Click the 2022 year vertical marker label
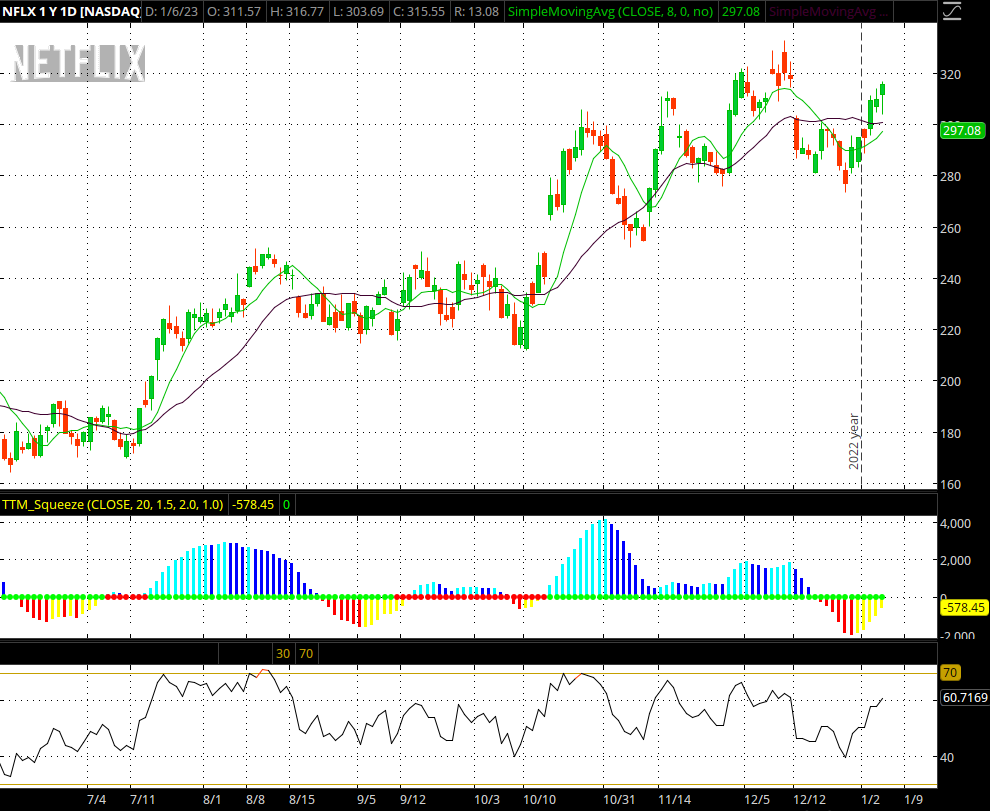Viewport: 990px width, 811px height. pos(854,442)
